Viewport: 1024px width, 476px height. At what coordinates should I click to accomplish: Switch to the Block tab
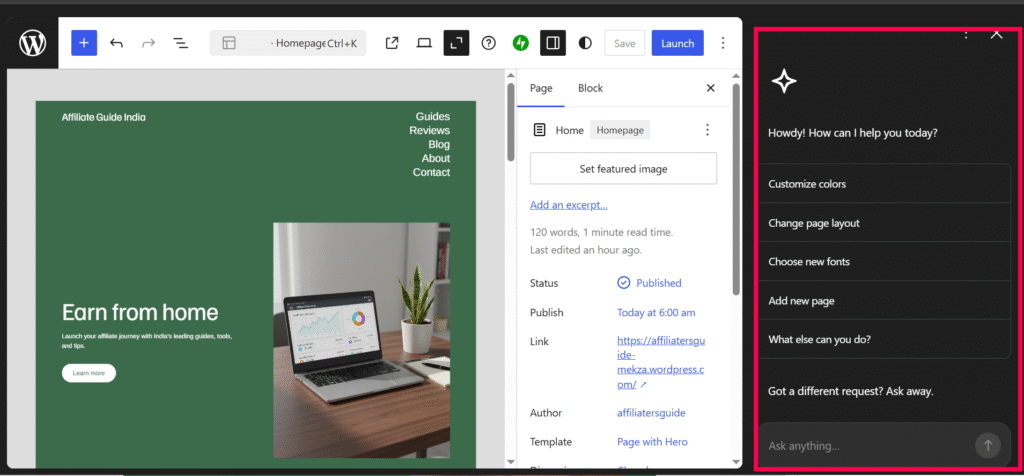click(x=590, y=88)
